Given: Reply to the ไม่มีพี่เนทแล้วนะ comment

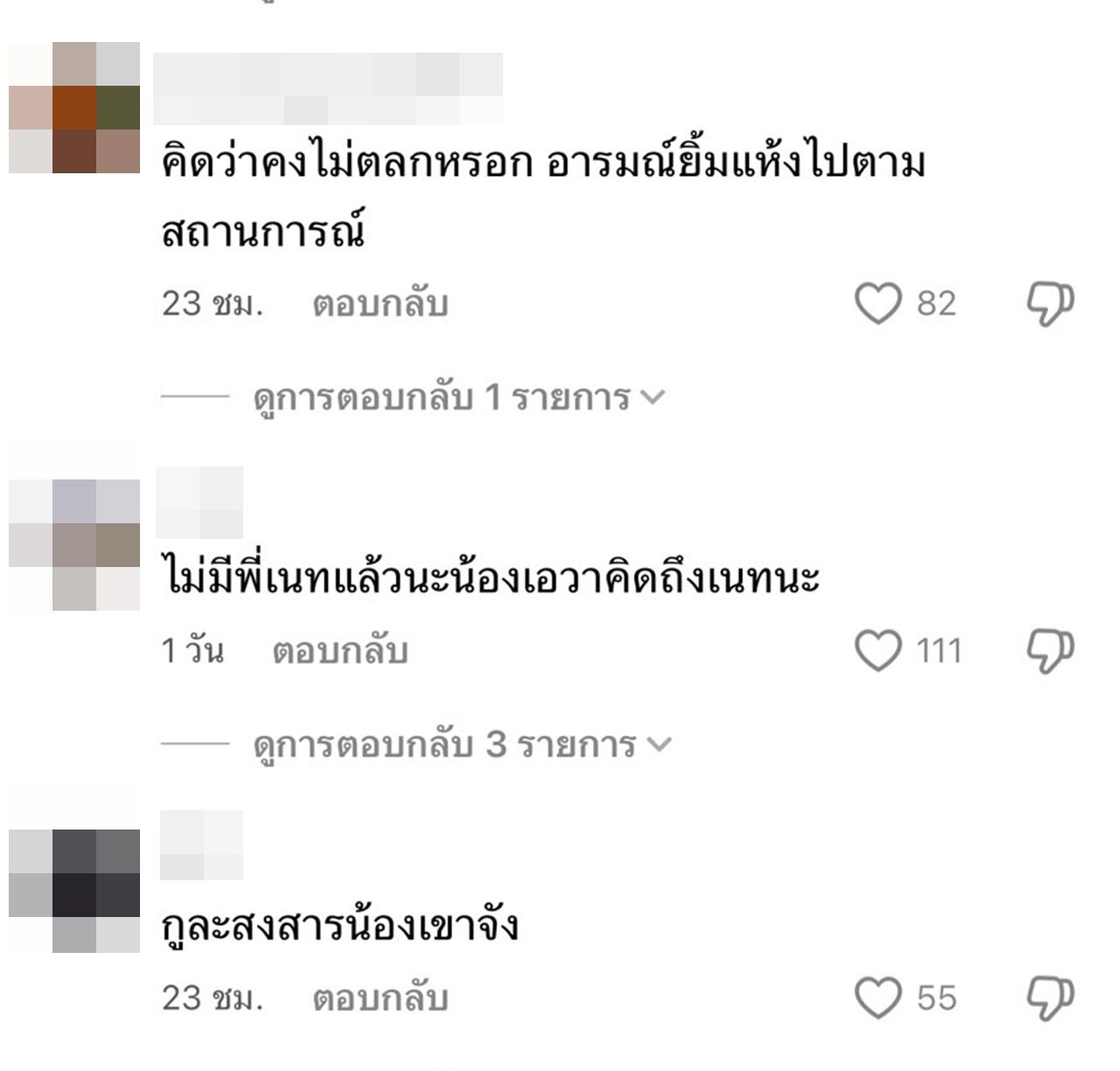Looking at the screenshot, I should (x=339, y=652).
